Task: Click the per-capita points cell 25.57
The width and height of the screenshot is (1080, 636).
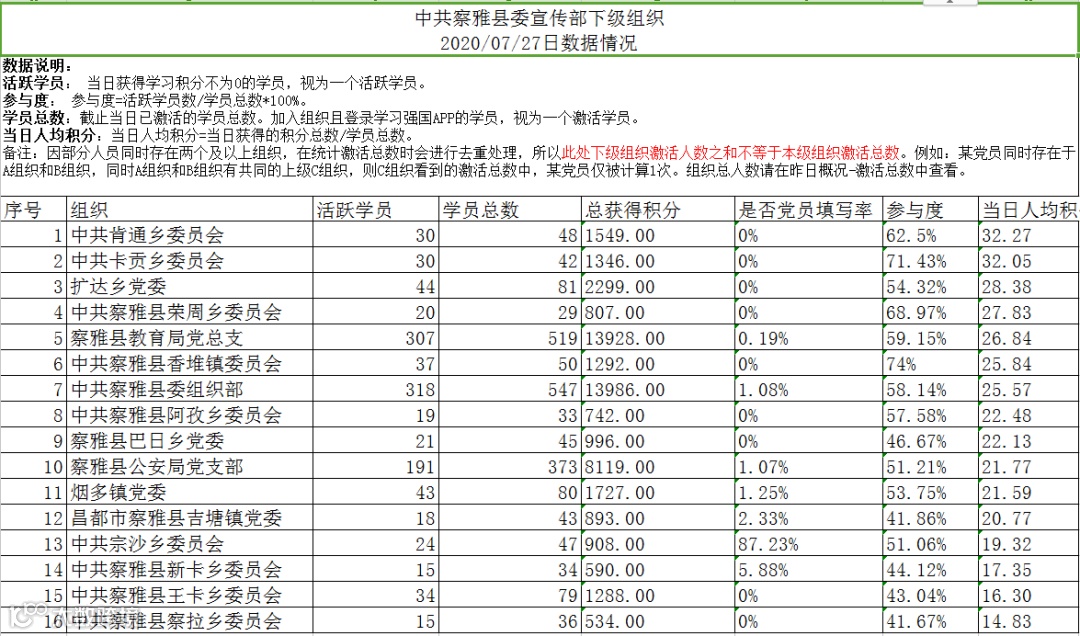Action: [x=1029, y=390]
